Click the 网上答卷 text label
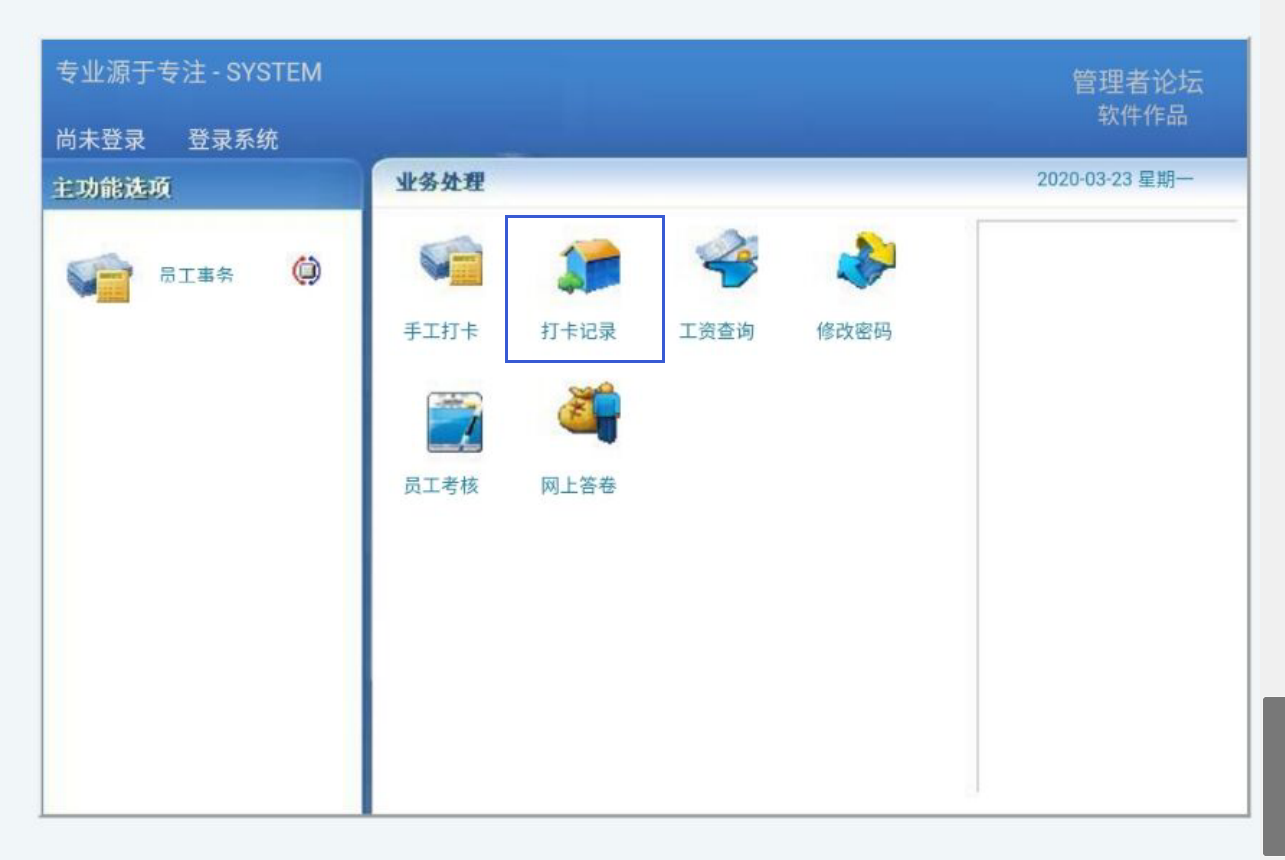Screen dimensions: 1285x860 tap(578, 486)
